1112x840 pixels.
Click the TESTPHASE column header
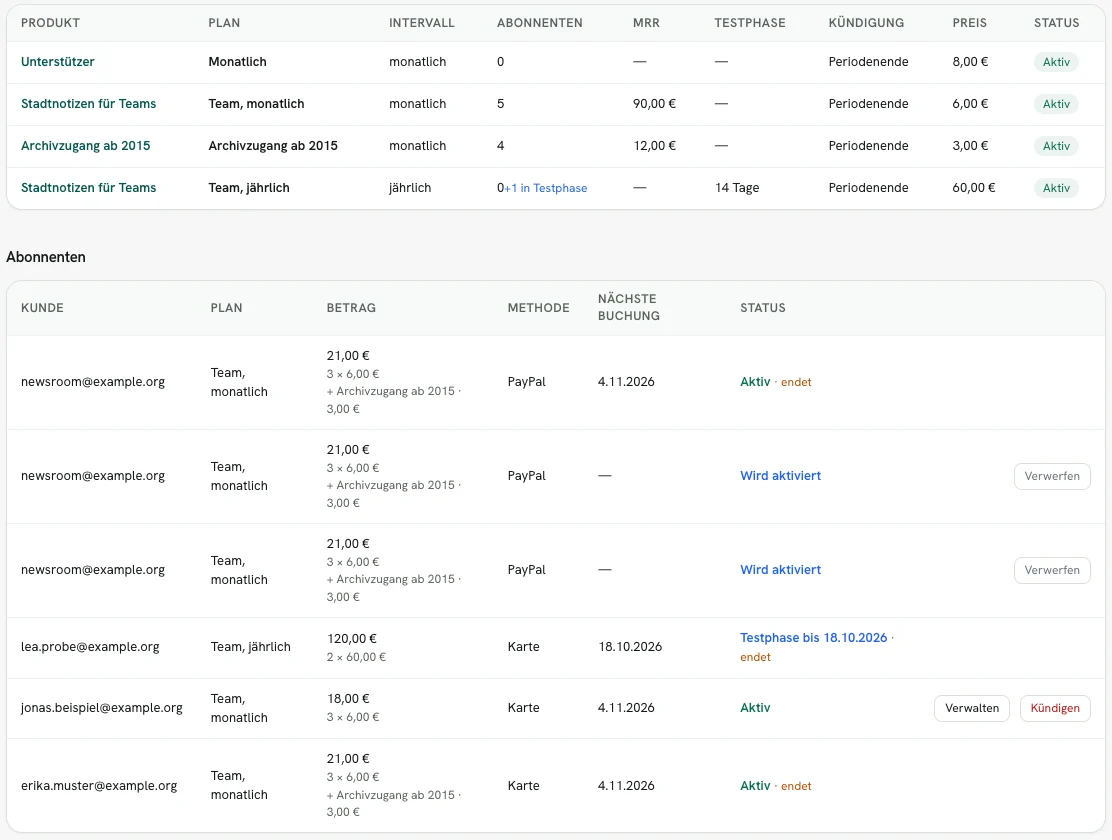(750, 23)
